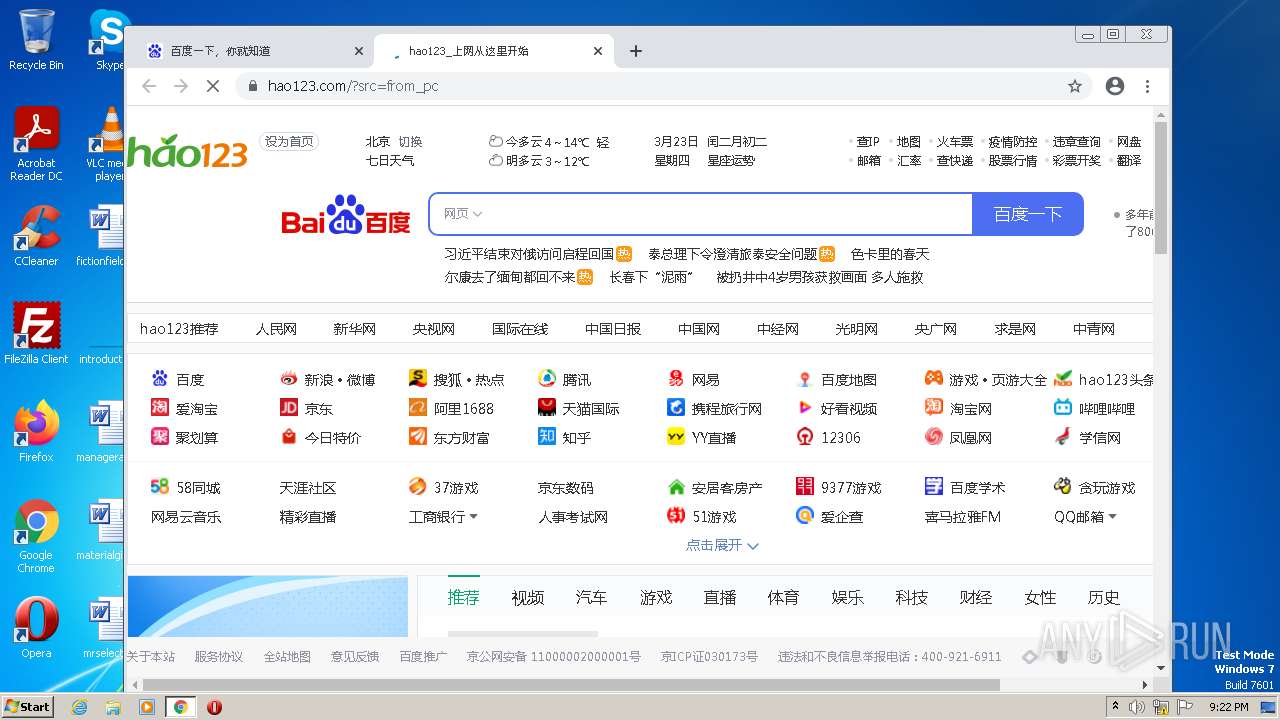Open the JD 京东 icon

(x=289, y=408)
